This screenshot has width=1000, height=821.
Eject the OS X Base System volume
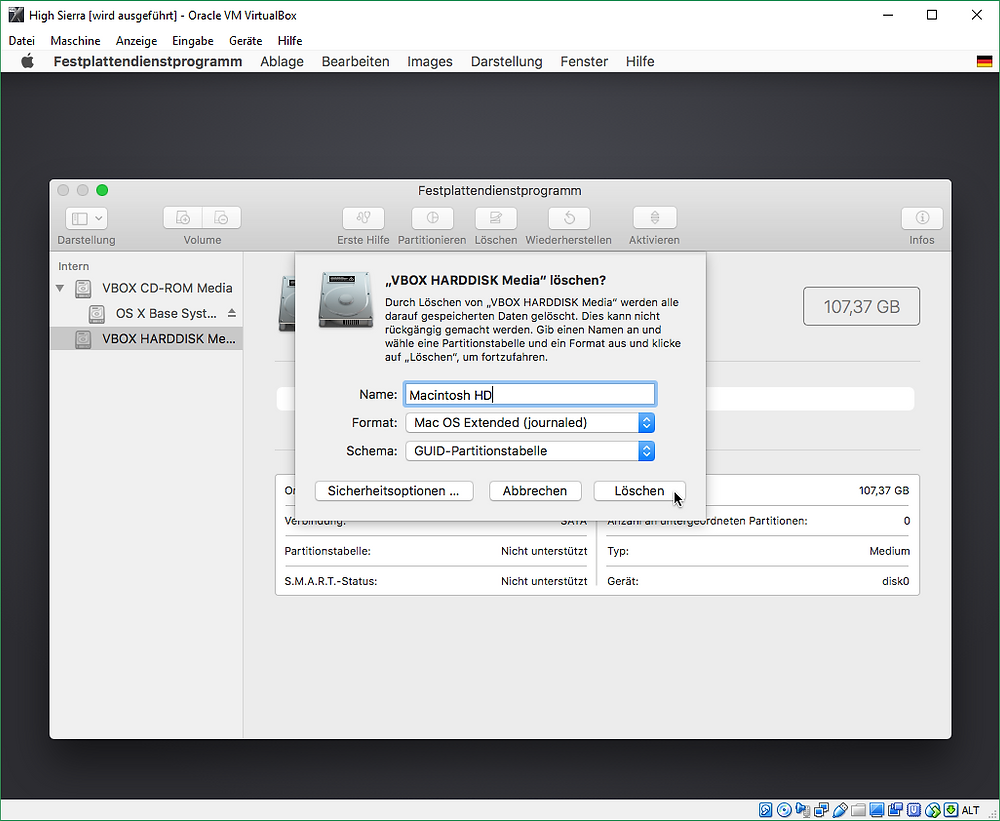(x=232, y=313)
